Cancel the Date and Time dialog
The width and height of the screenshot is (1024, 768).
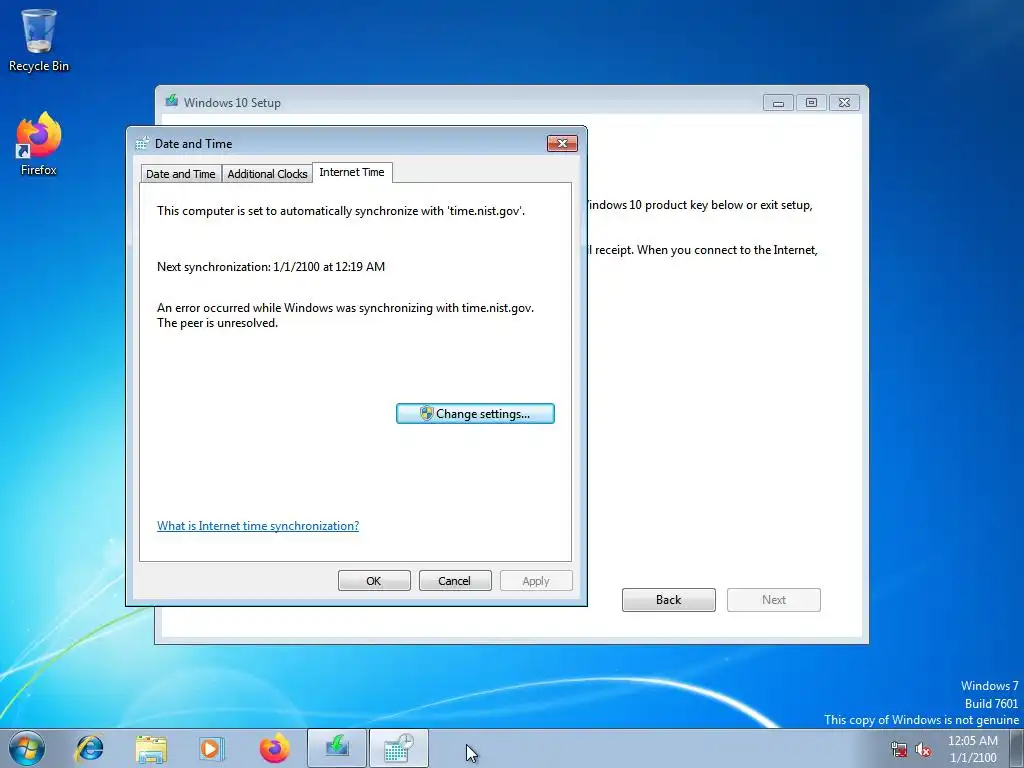(x=455, y=581)
